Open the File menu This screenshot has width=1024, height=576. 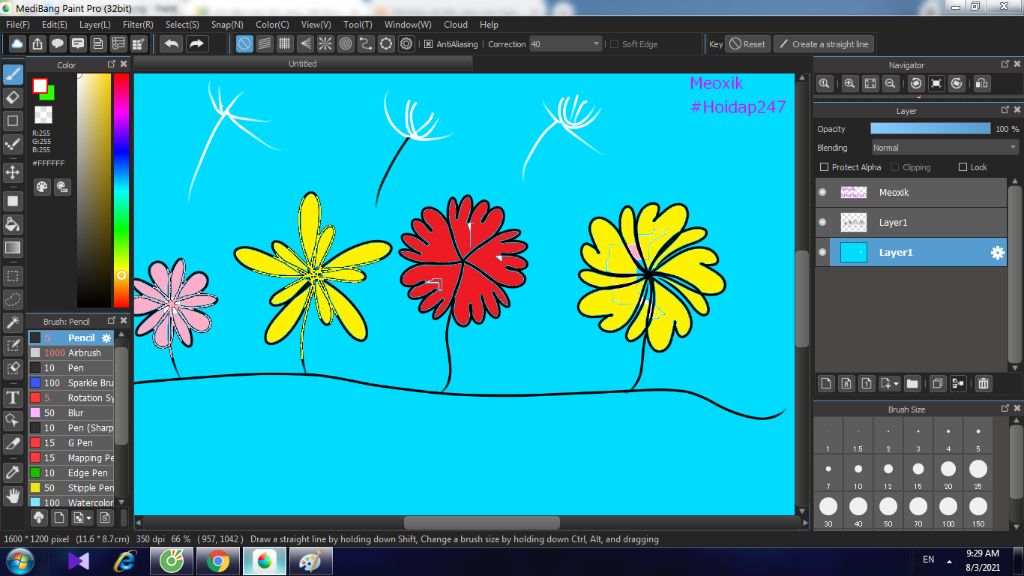(18, 25)
